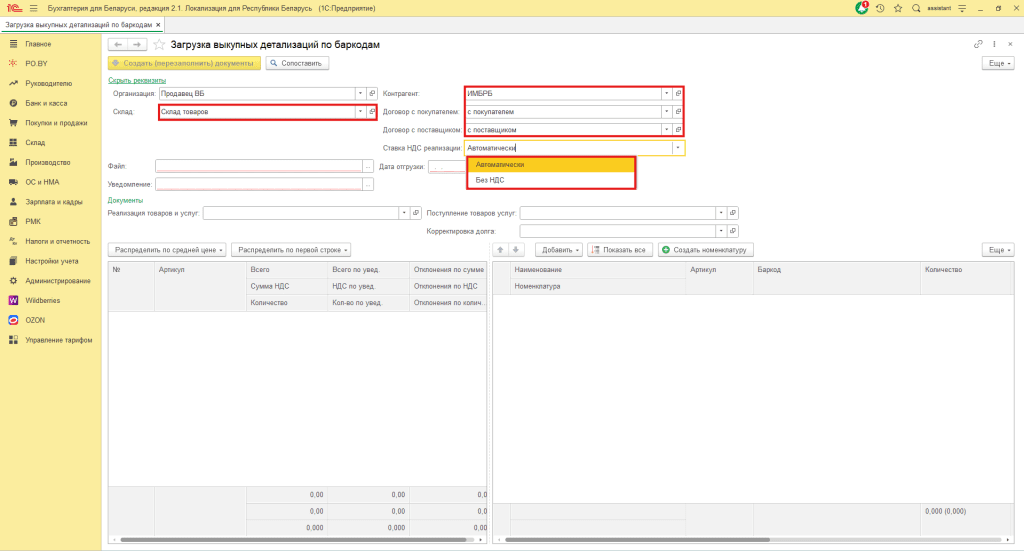Open the Организация dropdown list

click(360, 93)
